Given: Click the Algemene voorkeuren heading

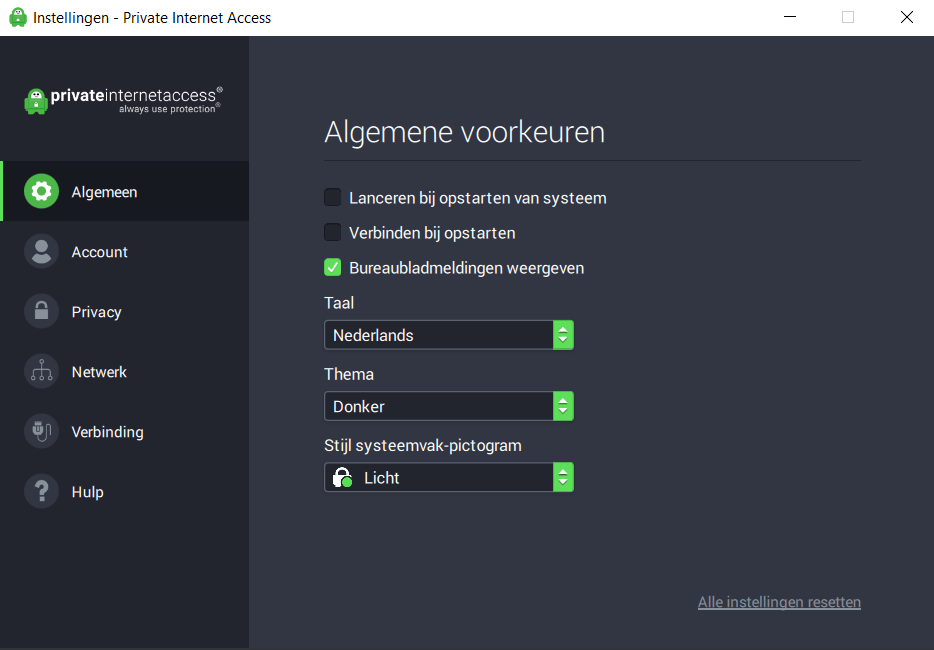Looking at the screenshot, I should 465,132.
